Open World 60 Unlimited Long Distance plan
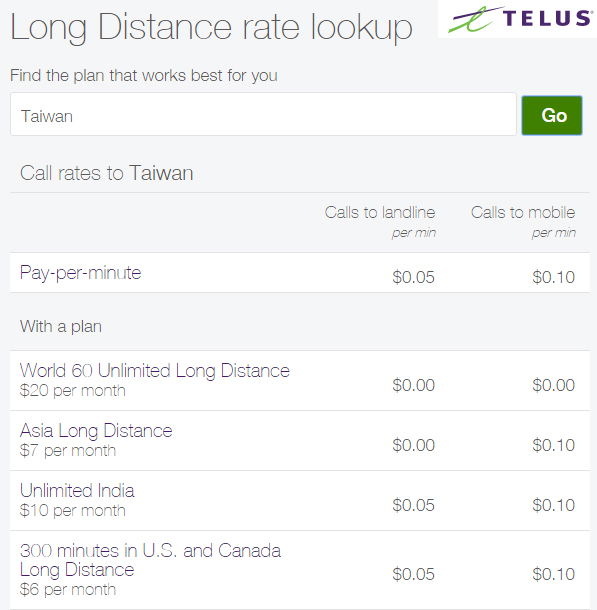Viewport: 597px width, 610px height. pyautogui.click(x=155, y=370)
